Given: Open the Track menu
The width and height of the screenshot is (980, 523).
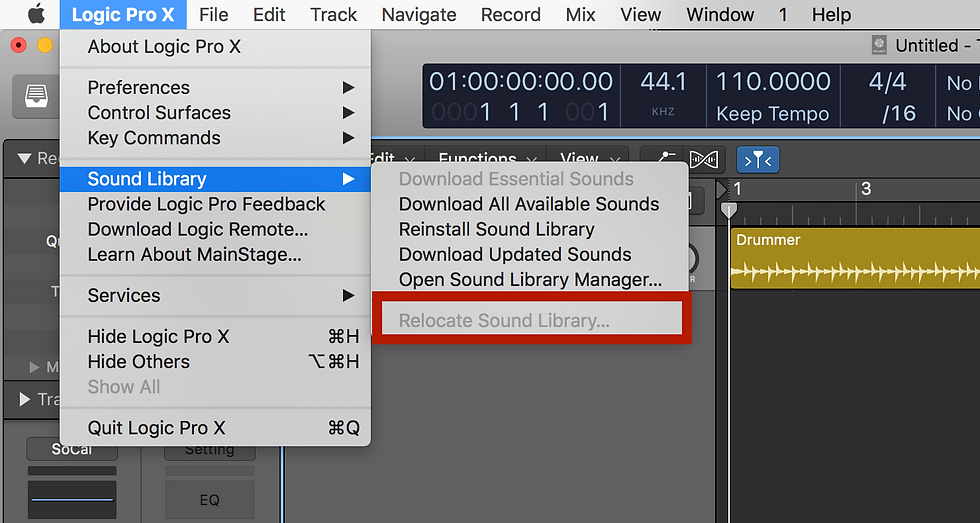Looking at the screenshot, I should (334, 14).
